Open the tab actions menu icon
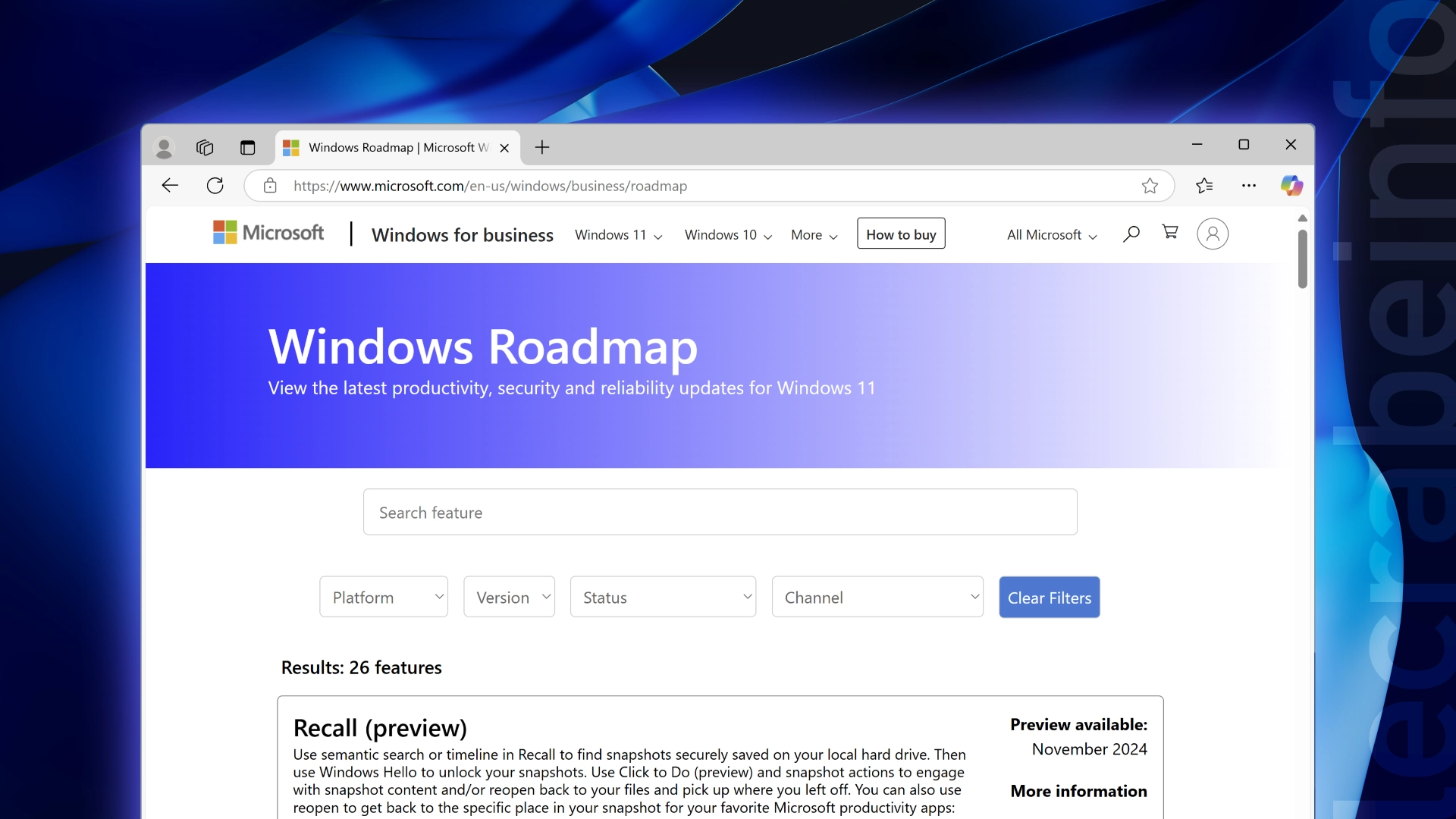This screenshot has width=1456, height=819. (248, 148)
